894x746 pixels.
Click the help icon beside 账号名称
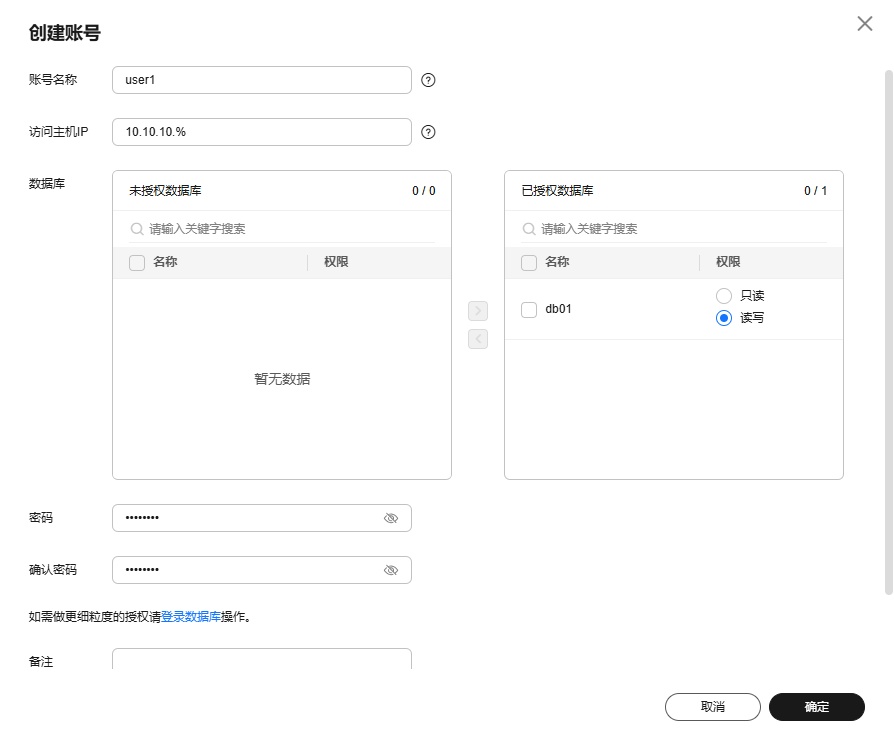pos(428,80)
